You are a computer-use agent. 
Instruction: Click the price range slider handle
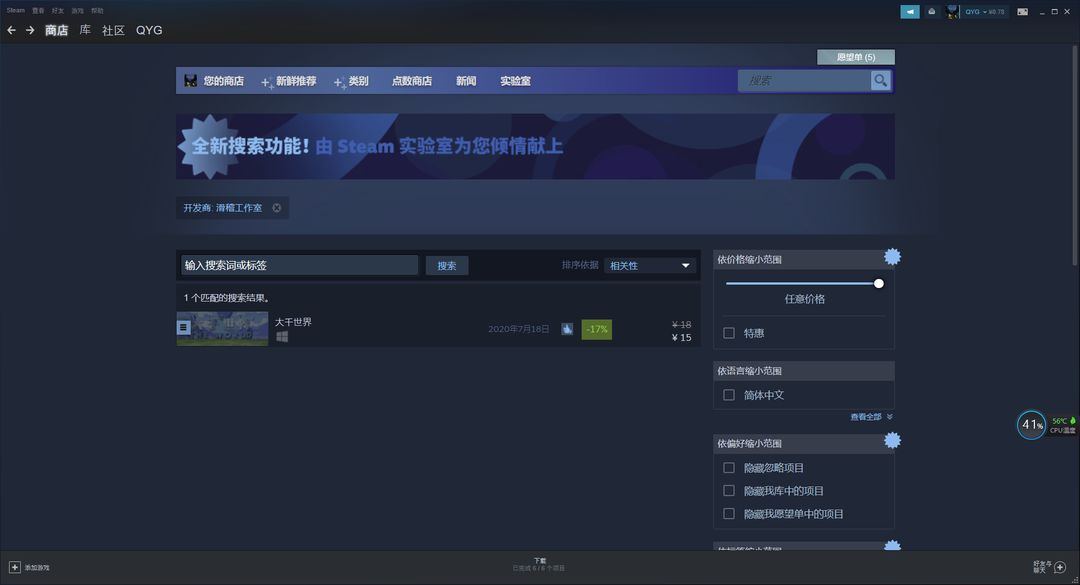click(x=878, y=283)
